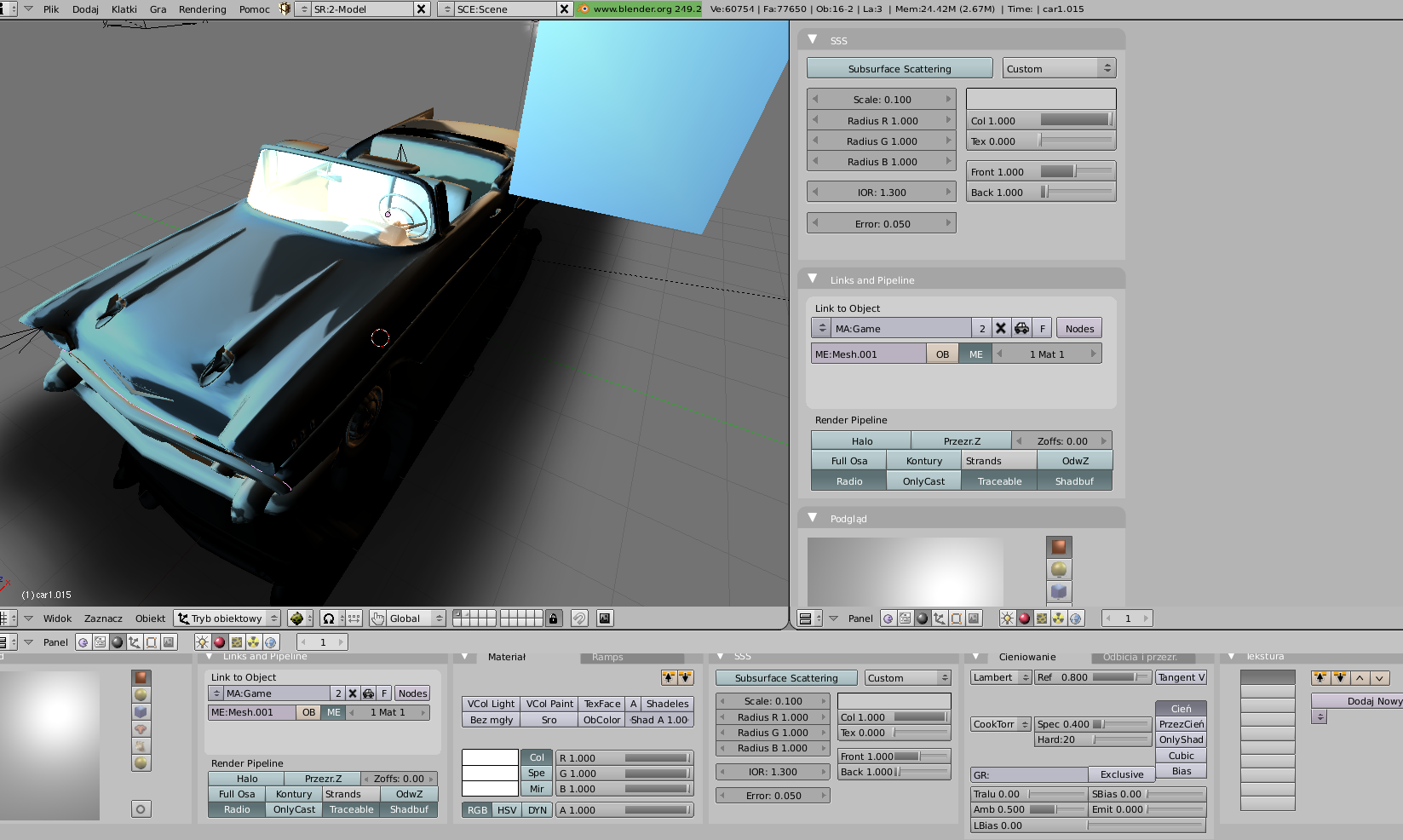This screenshot has width=1403, height=840.
Task: Click Lamp buttons icon in bottom panel header
Action: coord(203,642)
